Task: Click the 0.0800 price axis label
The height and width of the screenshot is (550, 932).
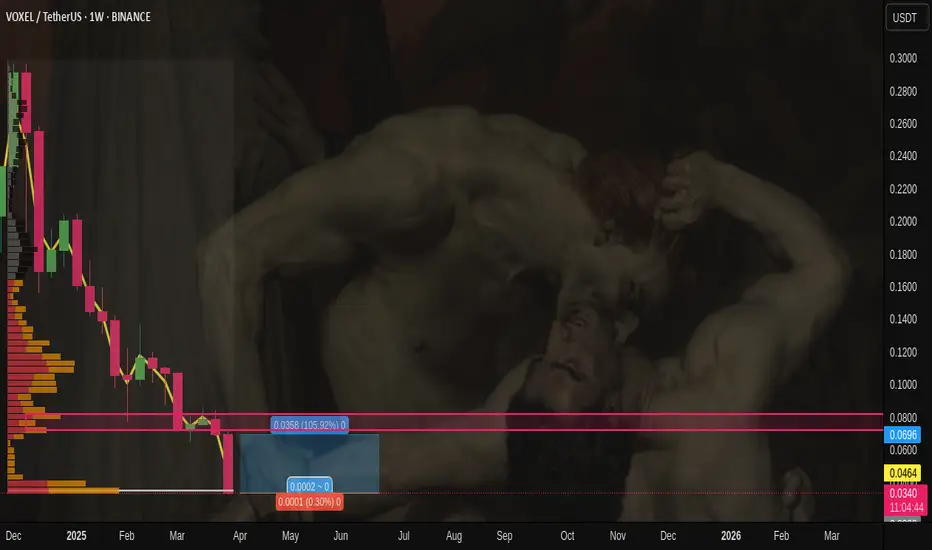Action: pos(903,417)
